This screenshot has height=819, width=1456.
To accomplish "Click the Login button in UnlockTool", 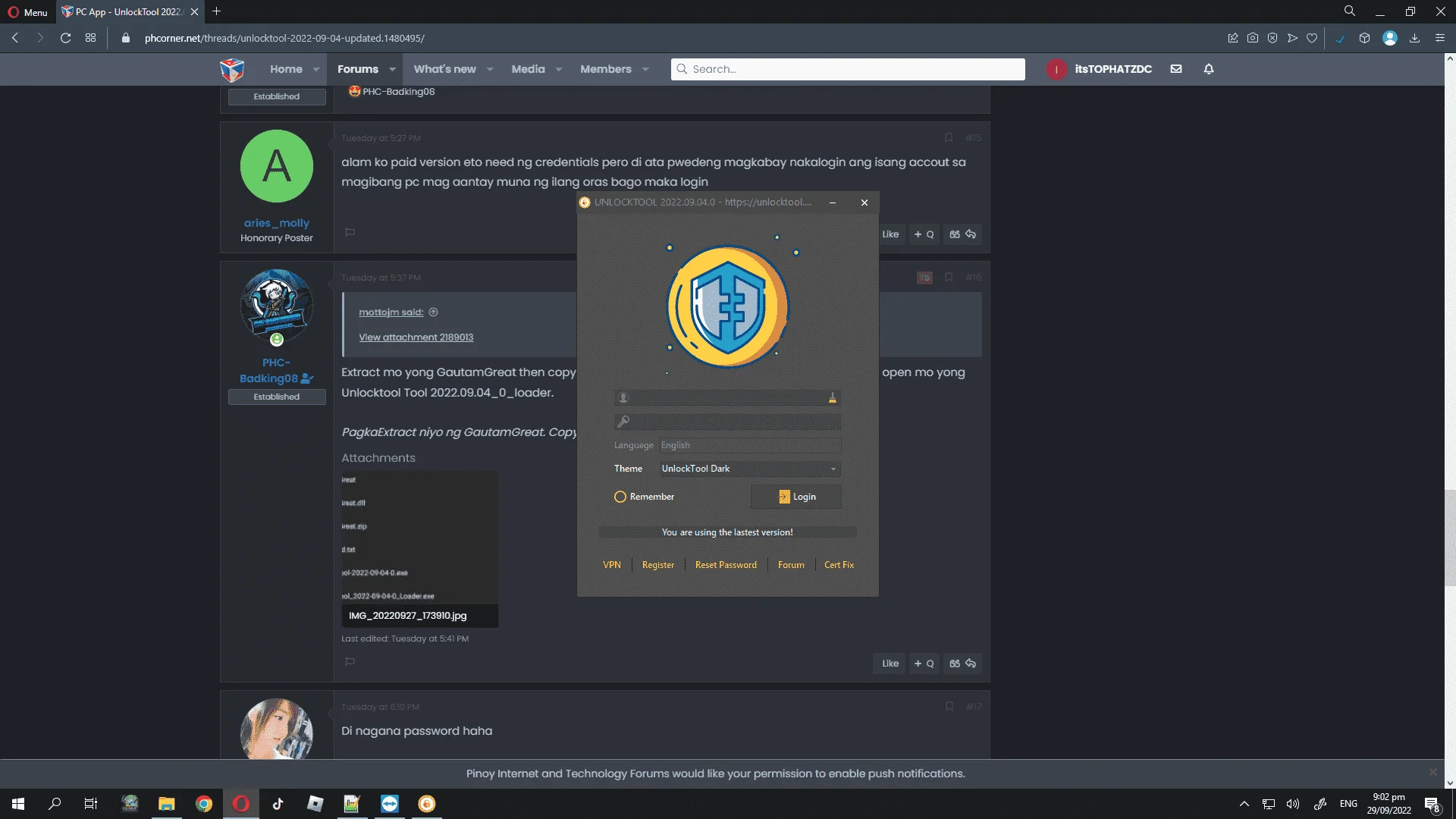I will pyautogui.click(x=796, y=497).
